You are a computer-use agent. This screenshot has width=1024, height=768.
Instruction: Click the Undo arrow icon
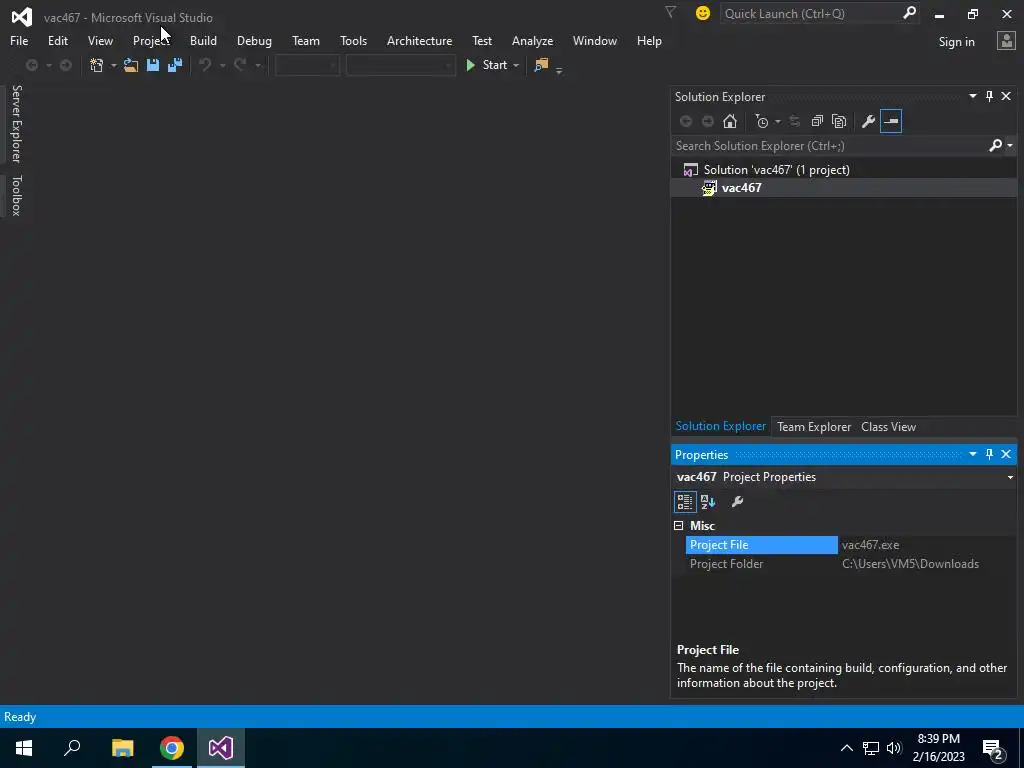click(205, 65)
